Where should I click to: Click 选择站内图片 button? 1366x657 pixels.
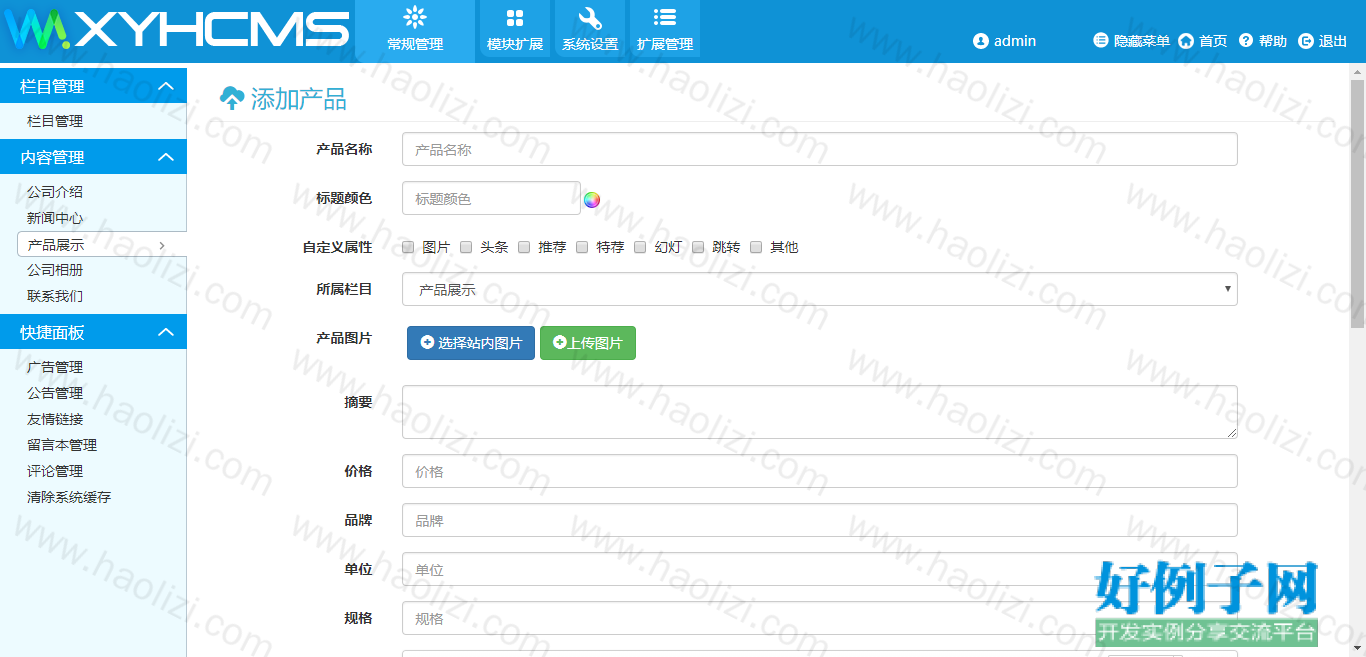point(471,343)
